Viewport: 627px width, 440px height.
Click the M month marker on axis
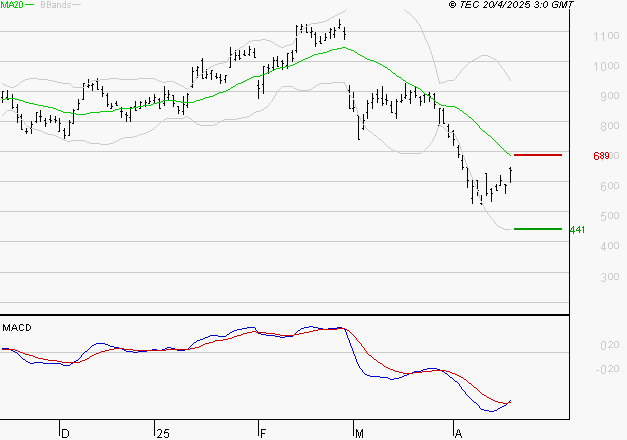tap(359, 434)
